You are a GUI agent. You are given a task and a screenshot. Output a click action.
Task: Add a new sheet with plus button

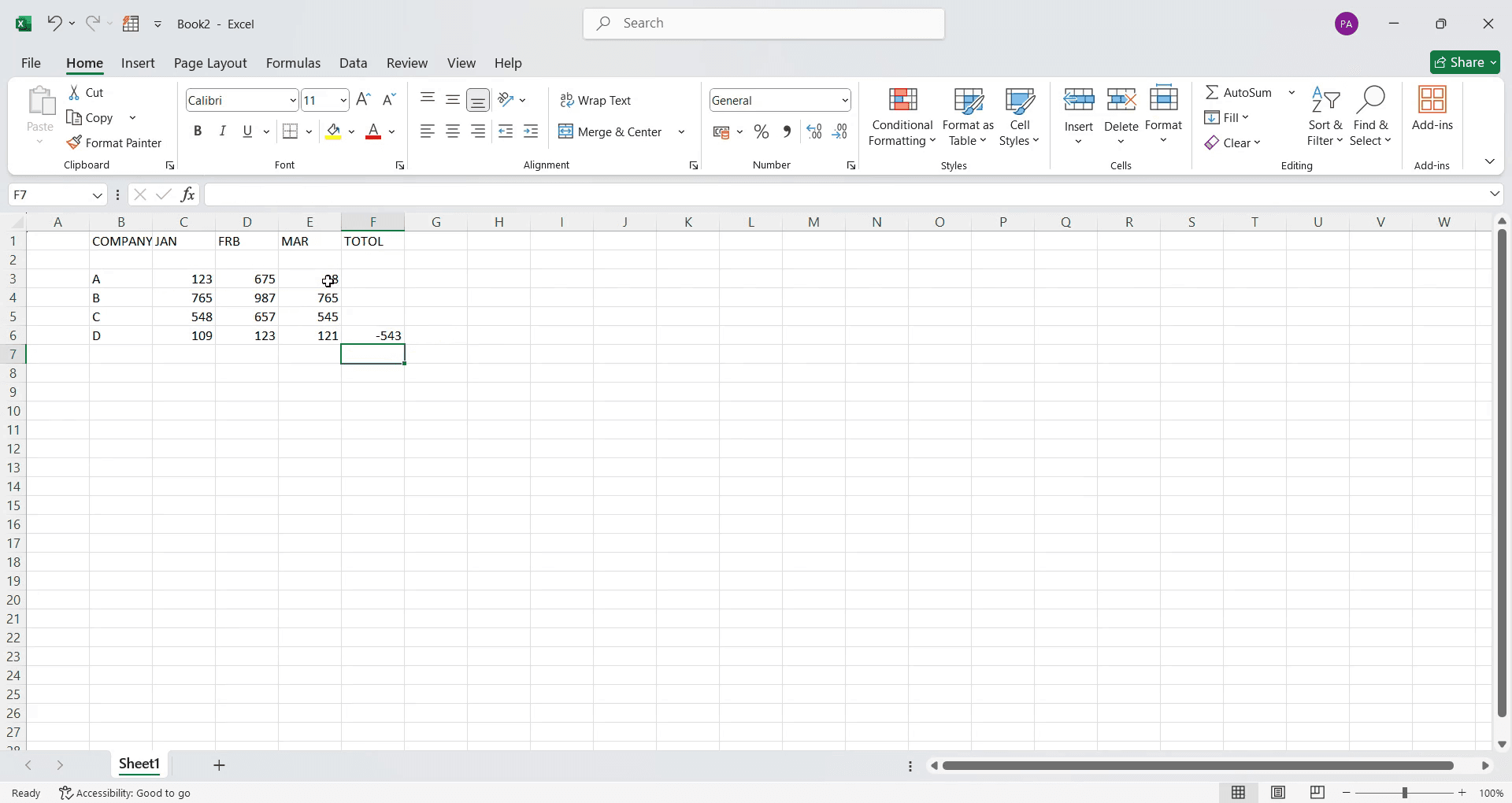point(220,765)
